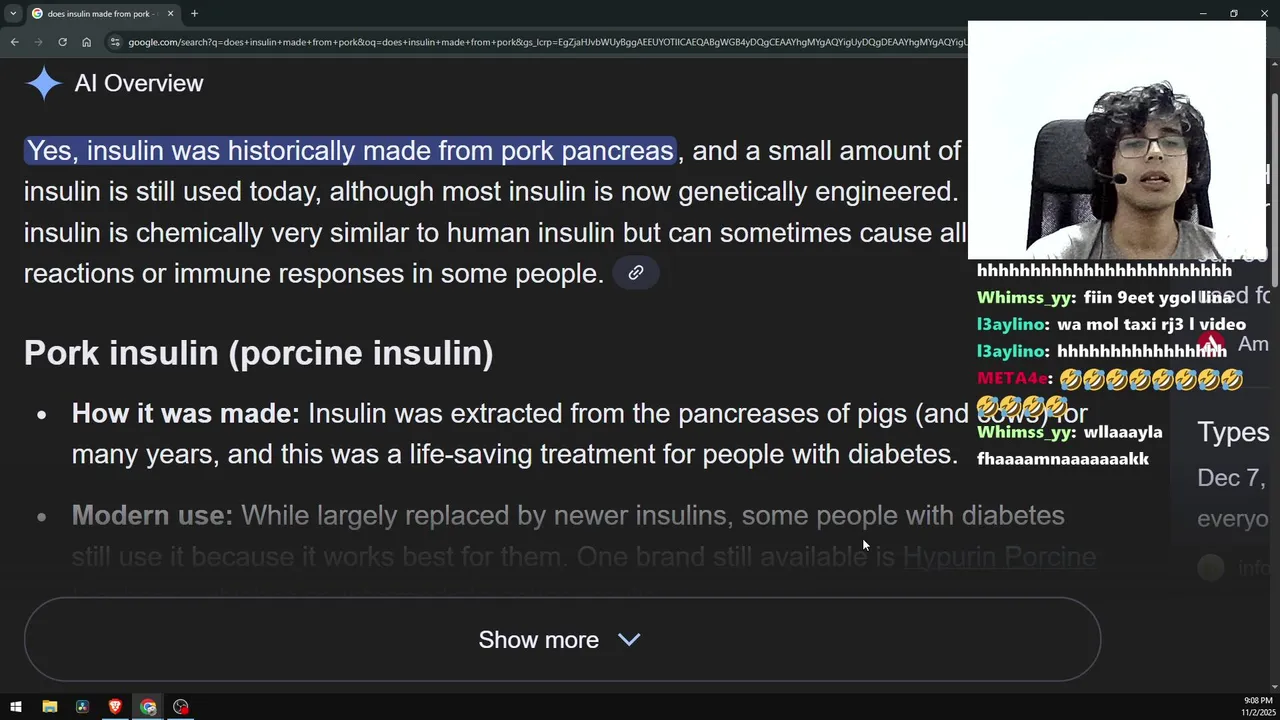Launch Brave browser from the taskbar
This screenshot has width=1280, height=720.
pyautogui.click(x=115, y=707)
